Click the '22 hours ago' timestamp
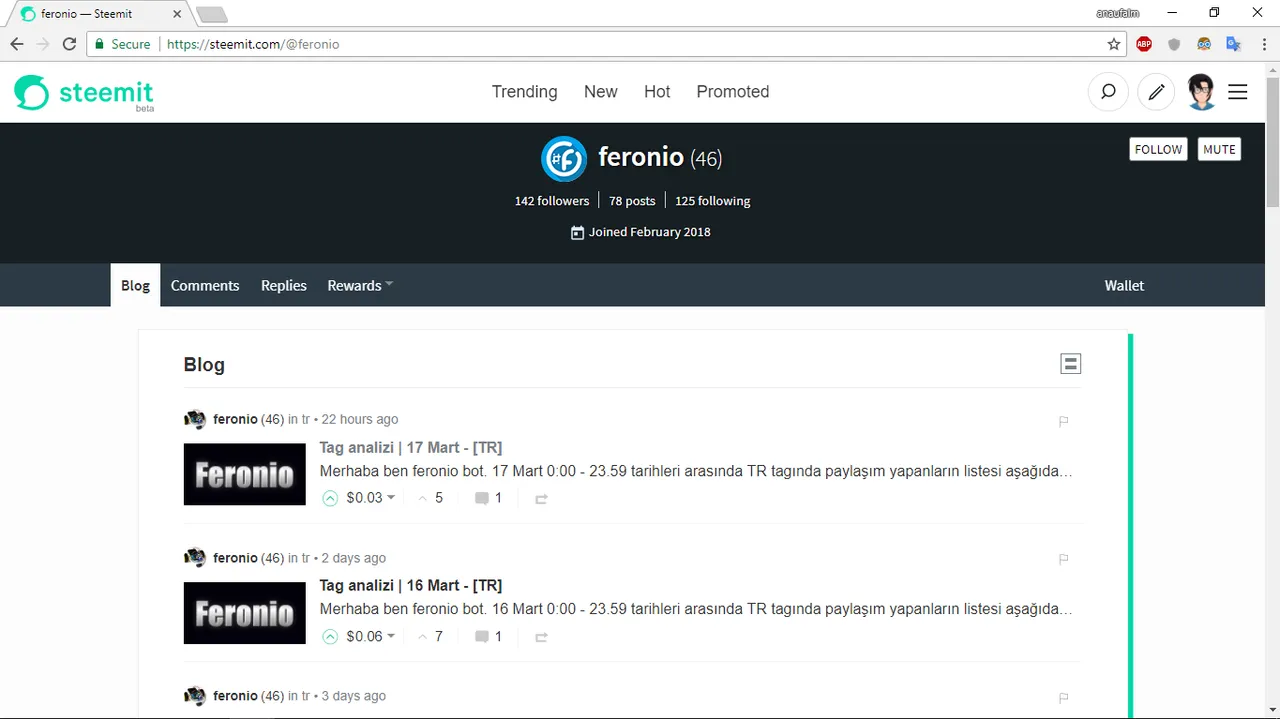 [x=360, y=419]
